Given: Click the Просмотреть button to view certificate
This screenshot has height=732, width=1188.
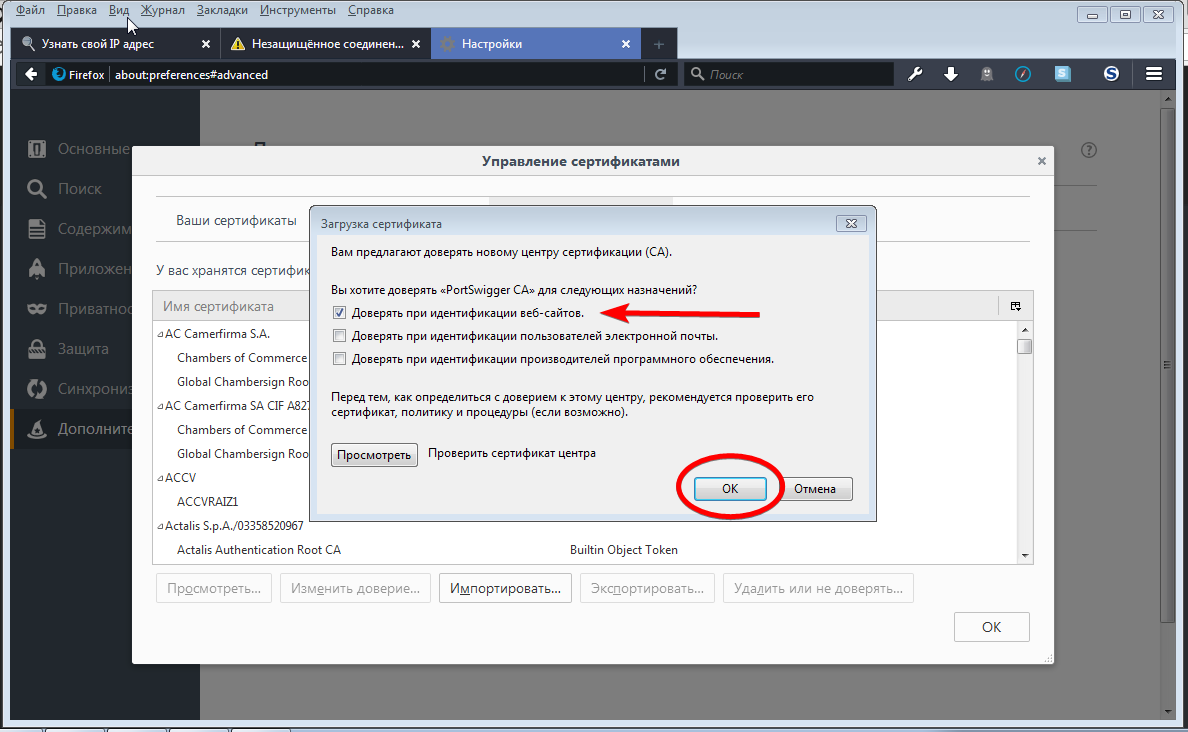Looking at the screenshot, I should (x=374, y=455).
